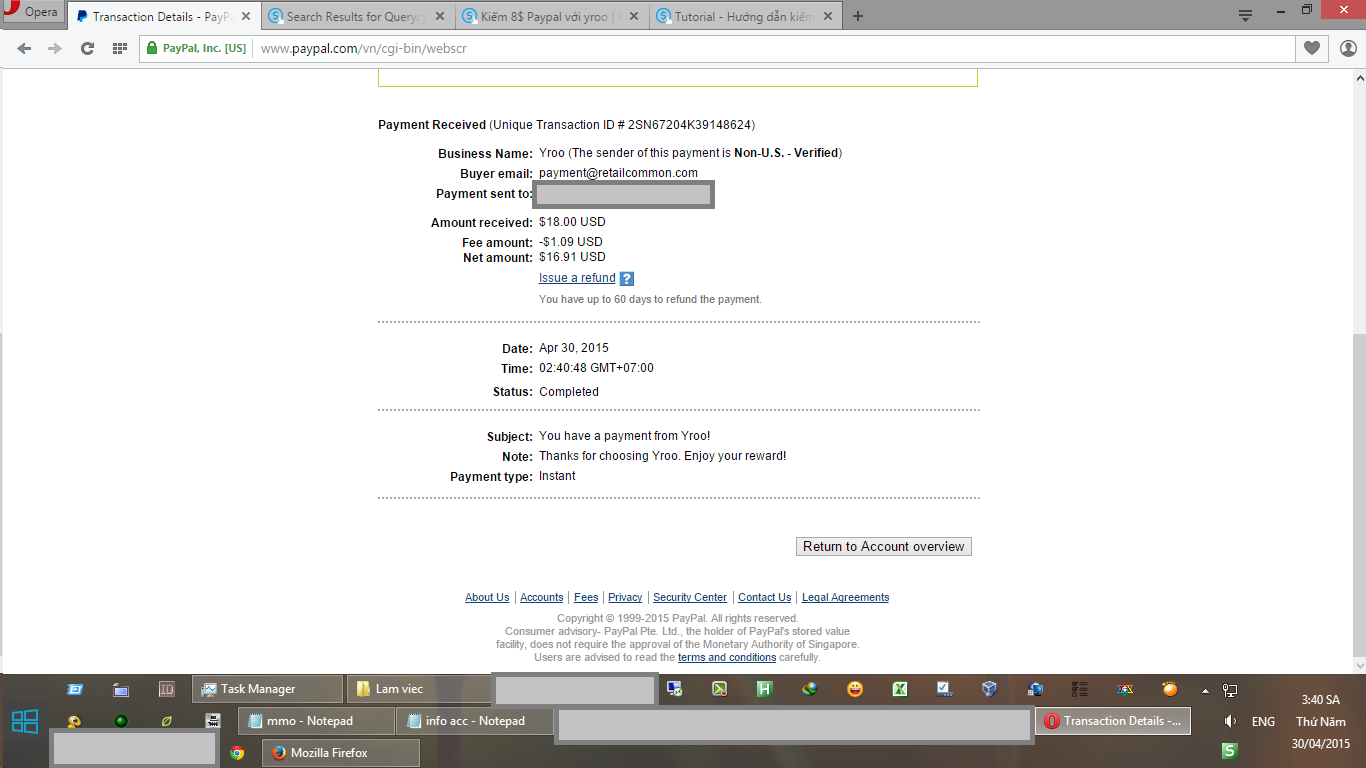Open the Security Center footer link
This screenshot has width=1366, height=768.
tap(690, 598)
